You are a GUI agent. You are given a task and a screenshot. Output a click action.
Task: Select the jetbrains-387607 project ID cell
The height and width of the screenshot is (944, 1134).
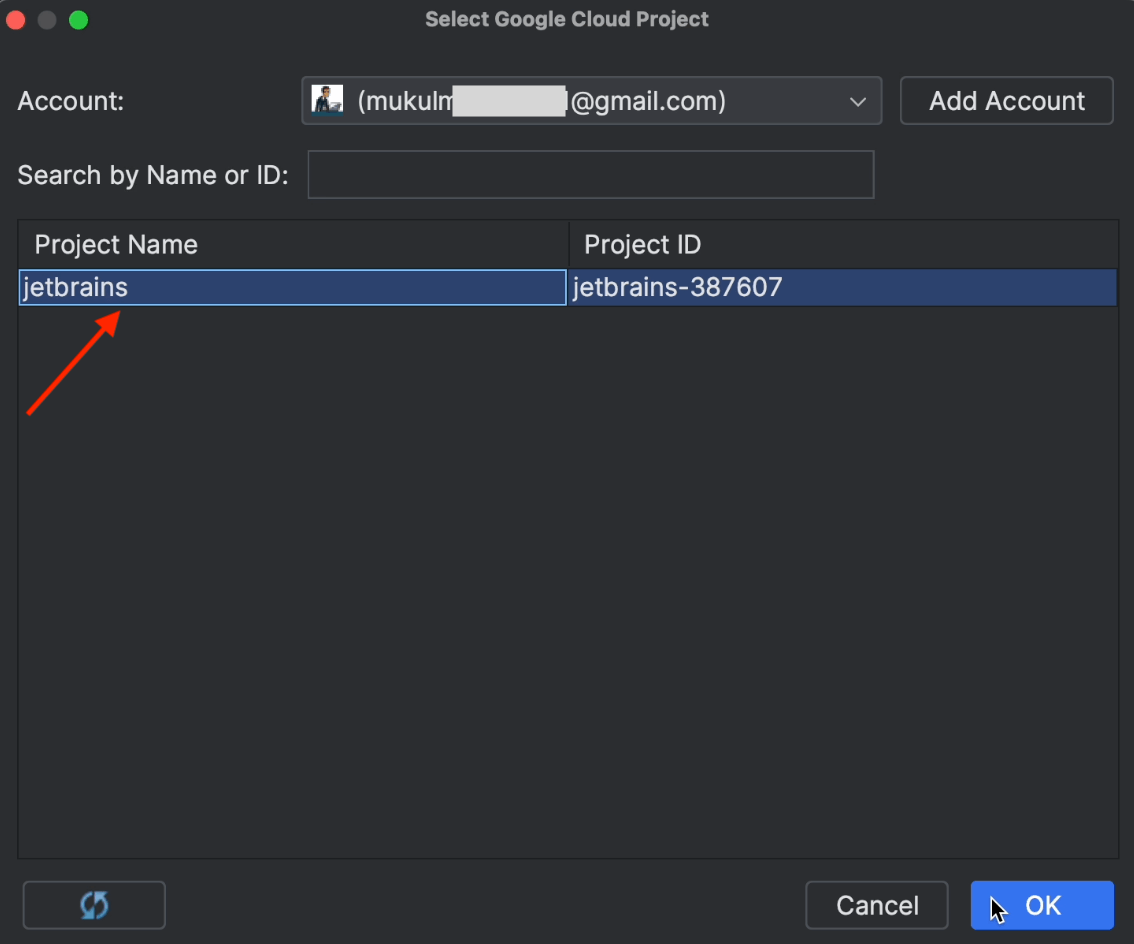[843, 288]
